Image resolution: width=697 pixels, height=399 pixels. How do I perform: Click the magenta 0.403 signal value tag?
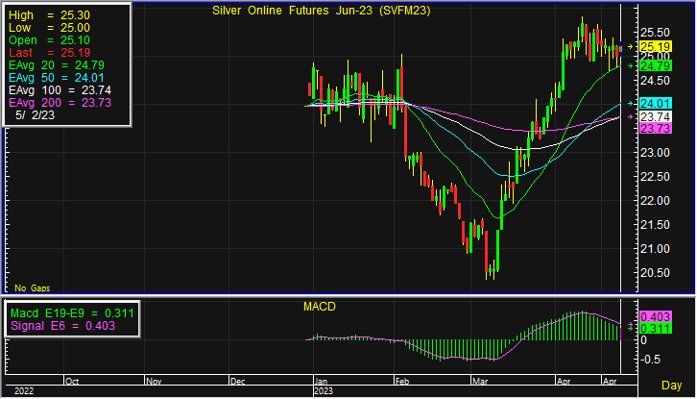click(x=655, y=317)
